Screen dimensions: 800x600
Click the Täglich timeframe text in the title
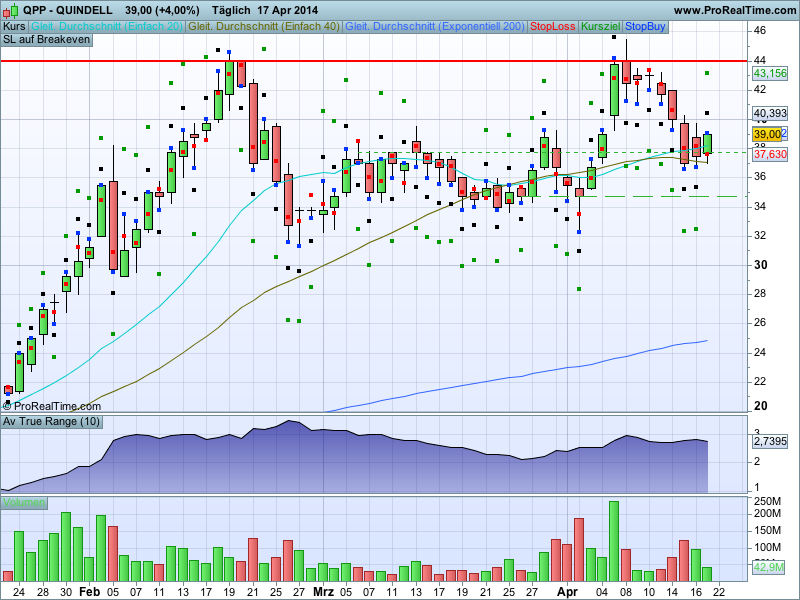[x=231, y=10]
